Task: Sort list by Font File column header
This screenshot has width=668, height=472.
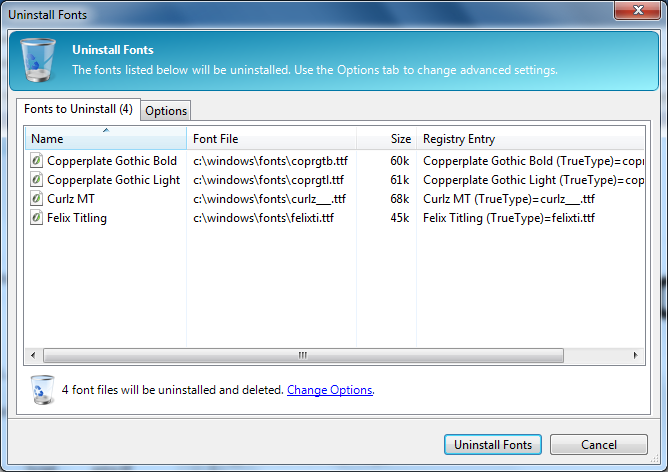Action: pos(271,139)
